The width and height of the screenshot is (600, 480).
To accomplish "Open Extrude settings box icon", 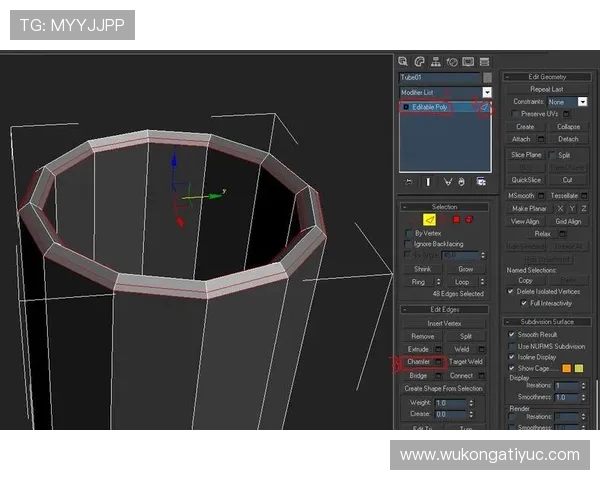I will (x=439, y=349).
